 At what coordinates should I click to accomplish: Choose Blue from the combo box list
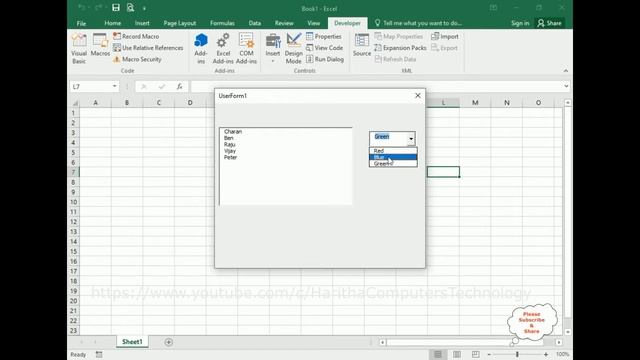(393, 157)
